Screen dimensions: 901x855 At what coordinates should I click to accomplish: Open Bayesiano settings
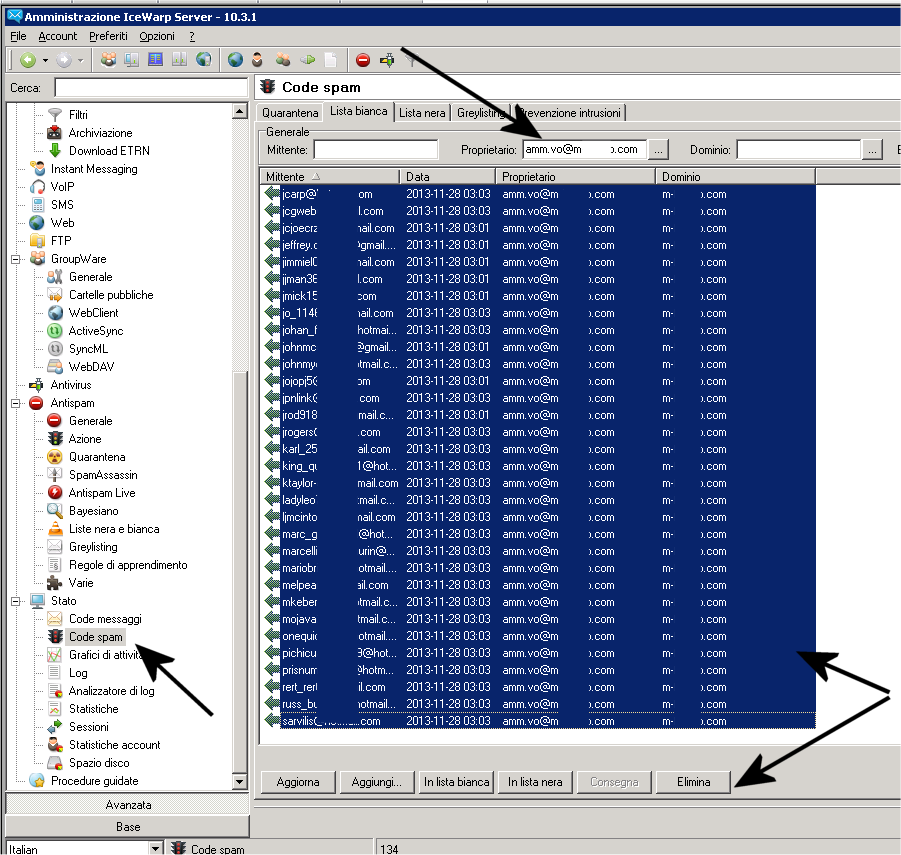click(94, 511)
